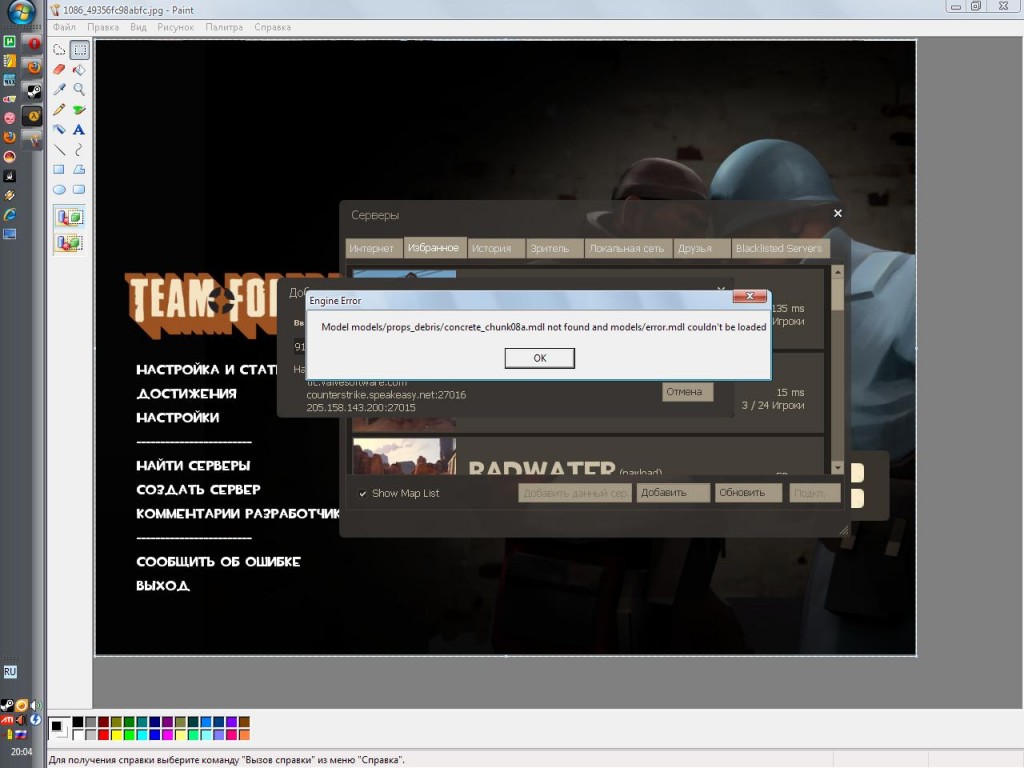Switch to the Зритель server tab
This screenshot has height=768, width=1024.
click(554, 248)
